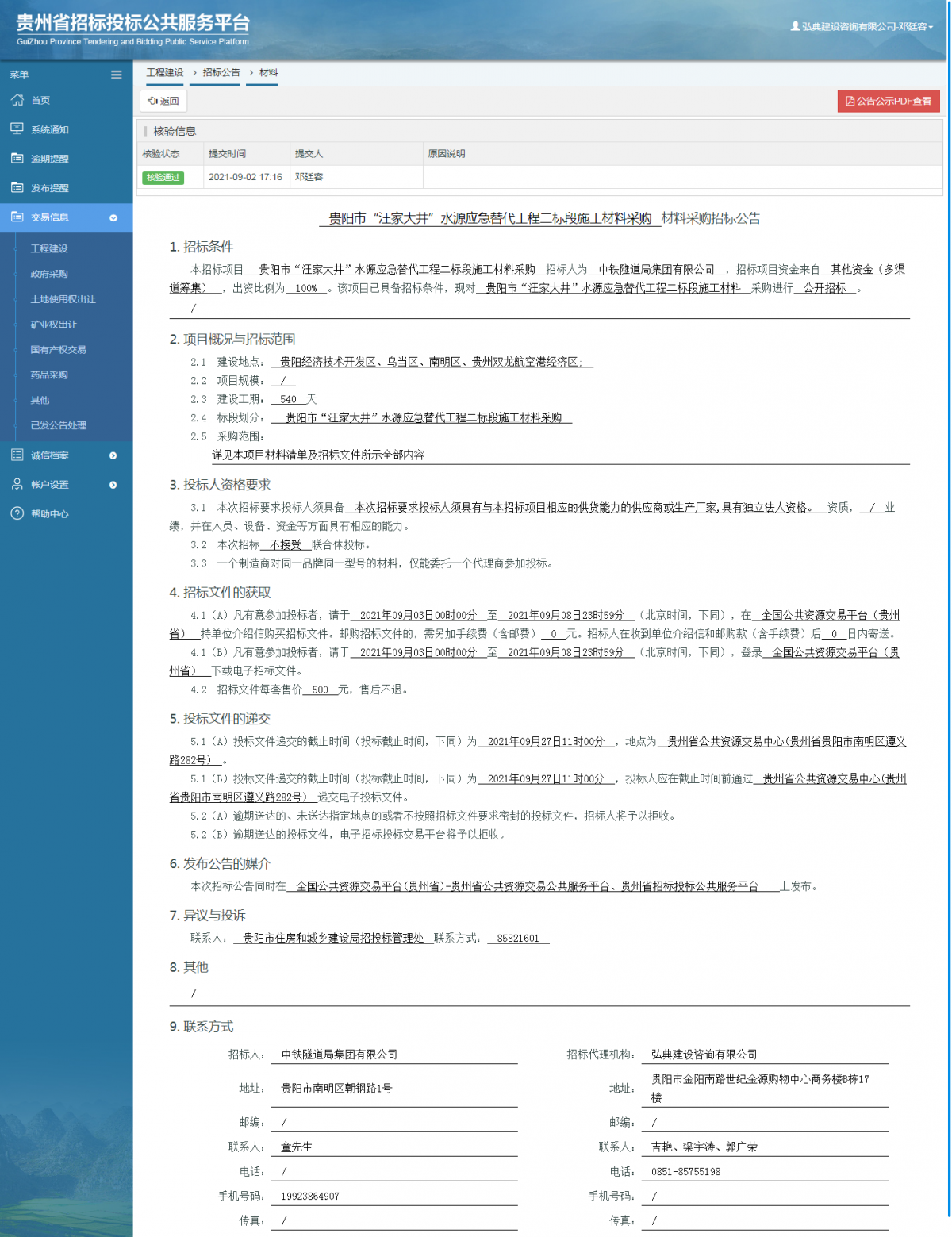Click the 发布提醒 publish reminder icon

(17, 187)
